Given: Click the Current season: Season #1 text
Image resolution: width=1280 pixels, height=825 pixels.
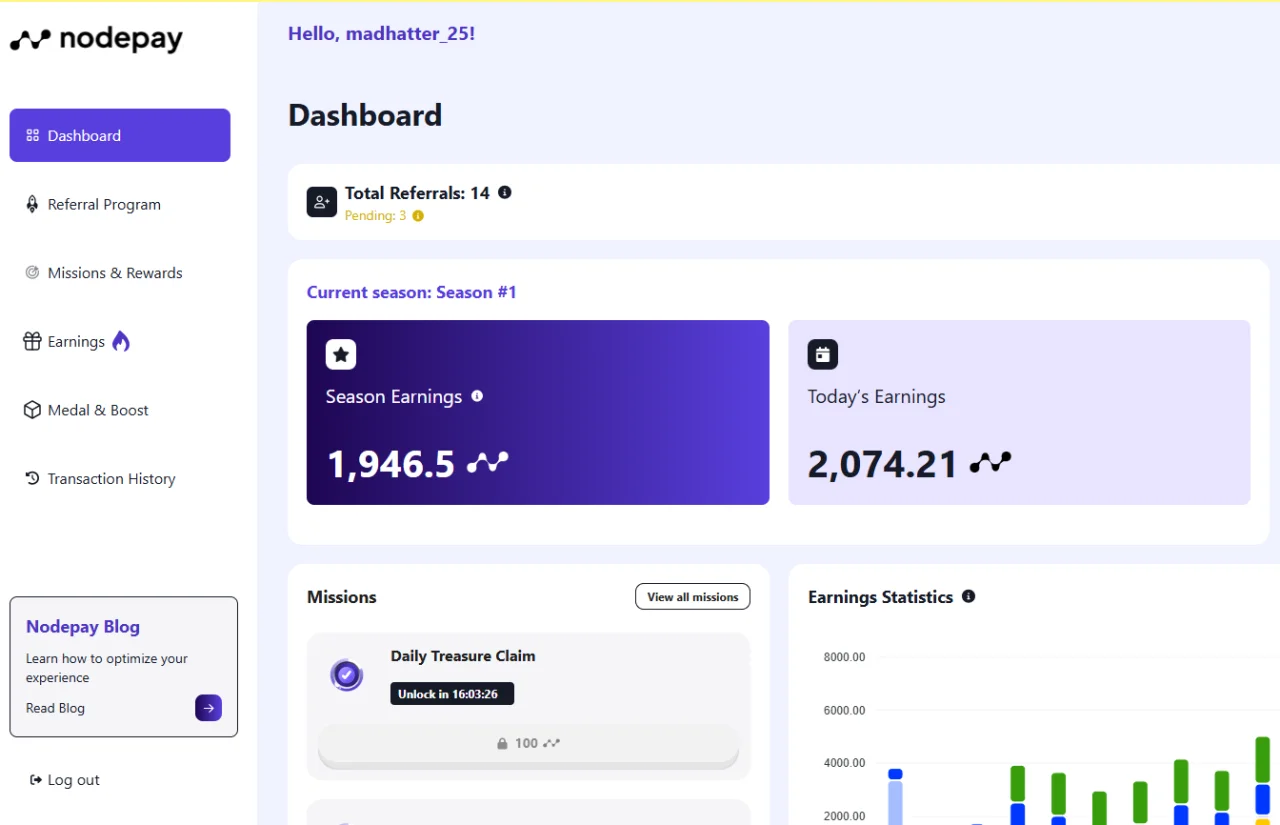Looking at the screenshot, I should [x=412, y=292].
